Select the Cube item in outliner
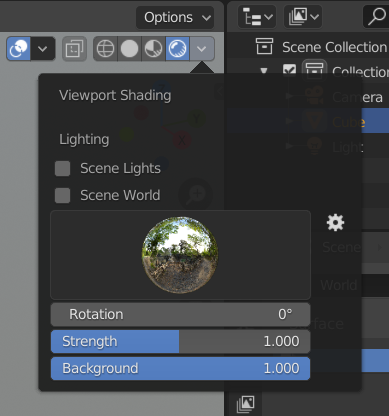Image resolution: width=389 pixels, height=416 pixels. pos(349,122)
